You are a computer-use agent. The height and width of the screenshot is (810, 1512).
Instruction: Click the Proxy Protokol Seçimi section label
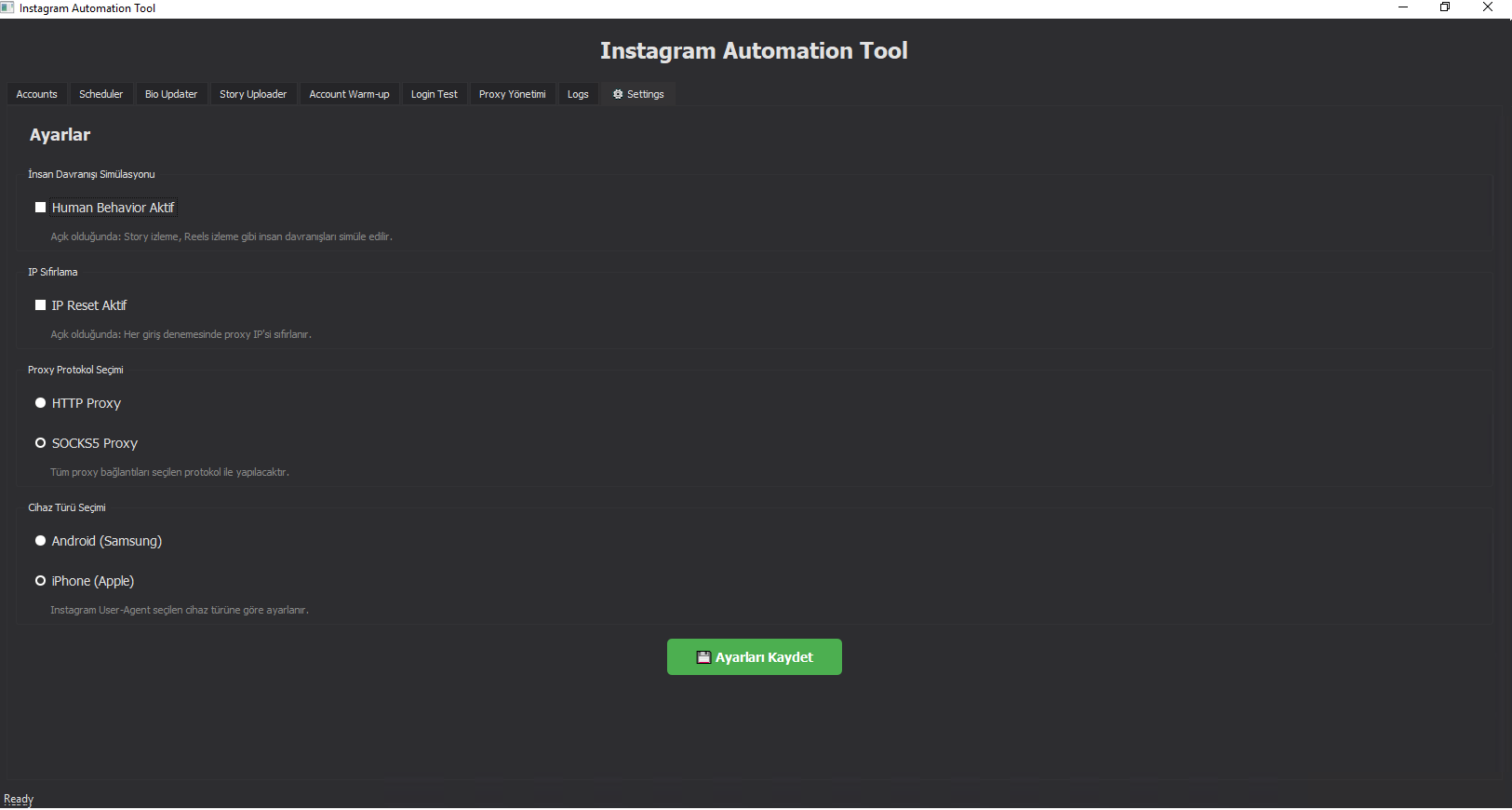75,370
